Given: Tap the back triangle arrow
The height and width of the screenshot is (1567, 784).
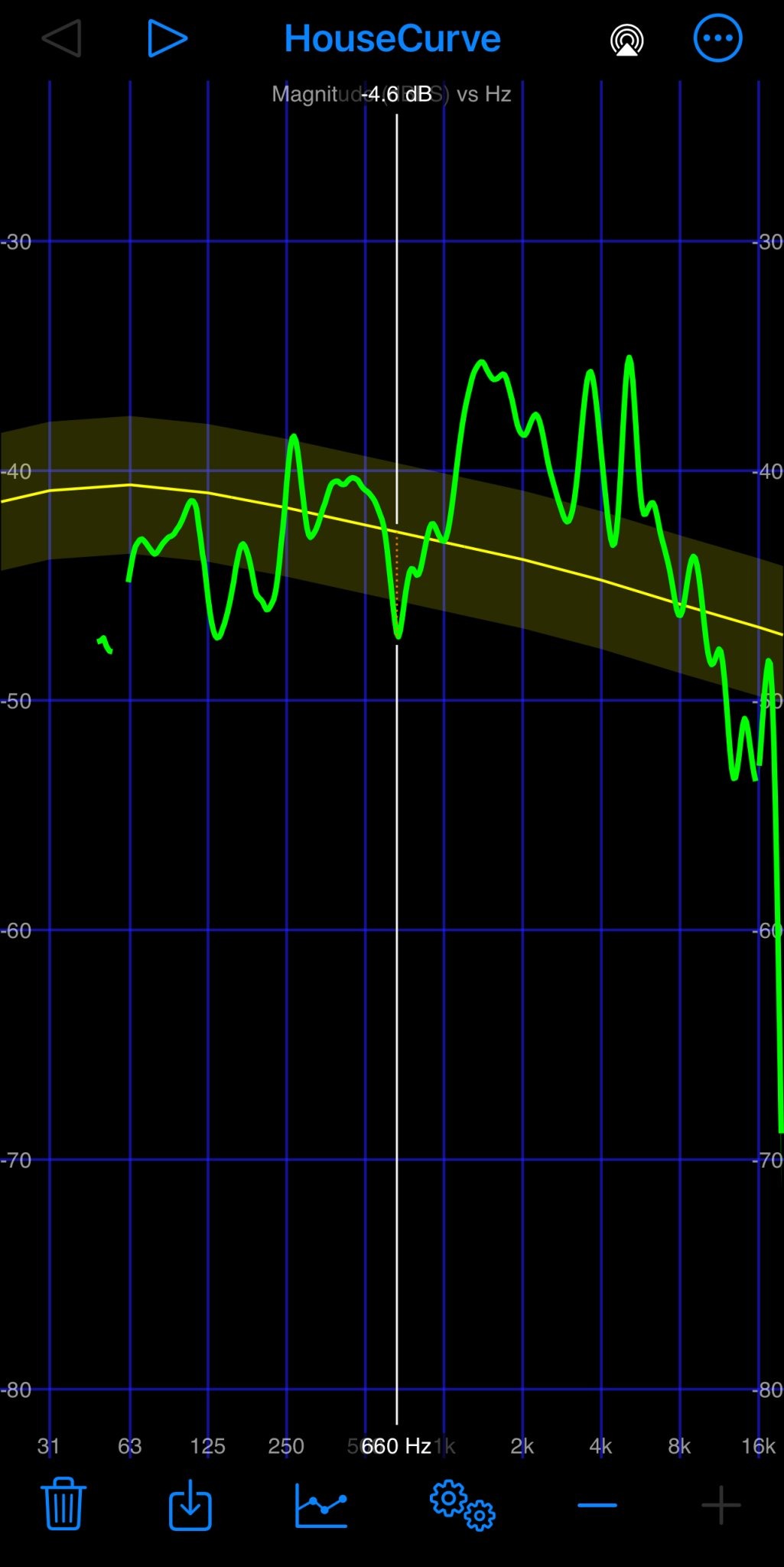Looking at the screenshot, I should (x=61, y=38).
